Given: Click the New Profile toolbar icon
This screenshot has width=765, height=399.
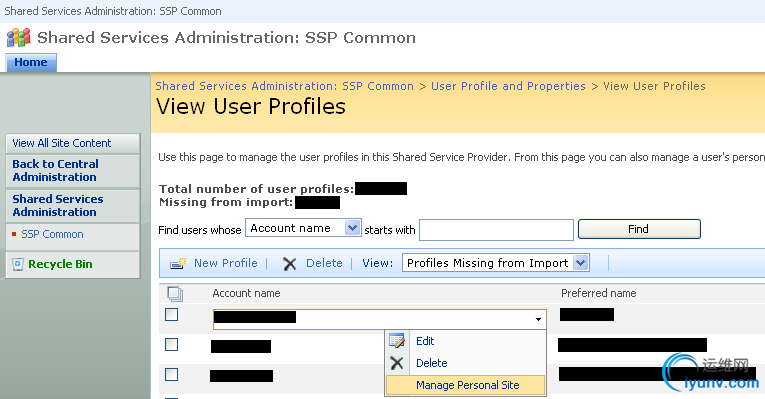Looking at the screenshot, I should click(x=178, y=263).
